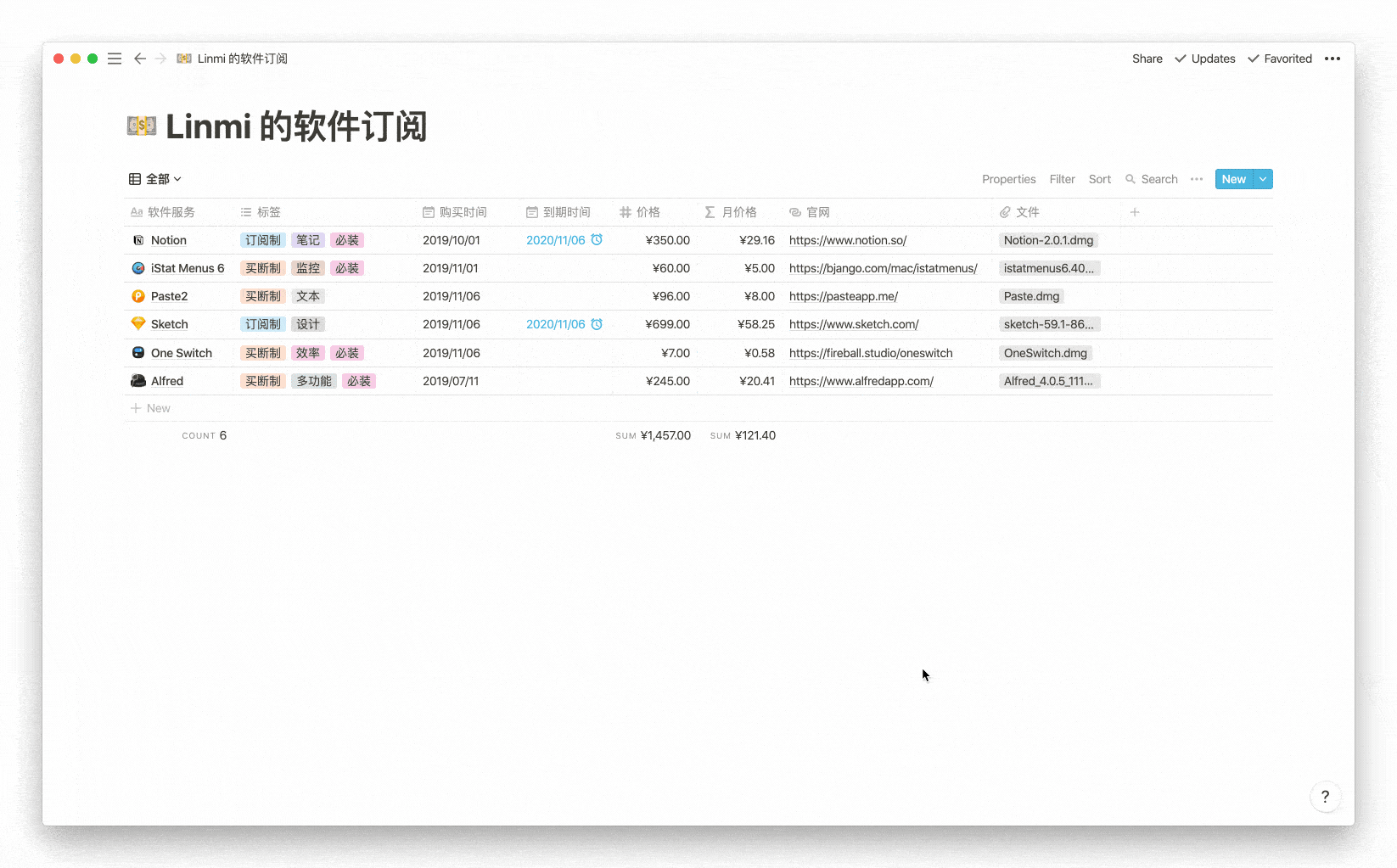Click the search magnifier icon
The width and height of the screenshot is (1397, 868).
coord(1131,179)
